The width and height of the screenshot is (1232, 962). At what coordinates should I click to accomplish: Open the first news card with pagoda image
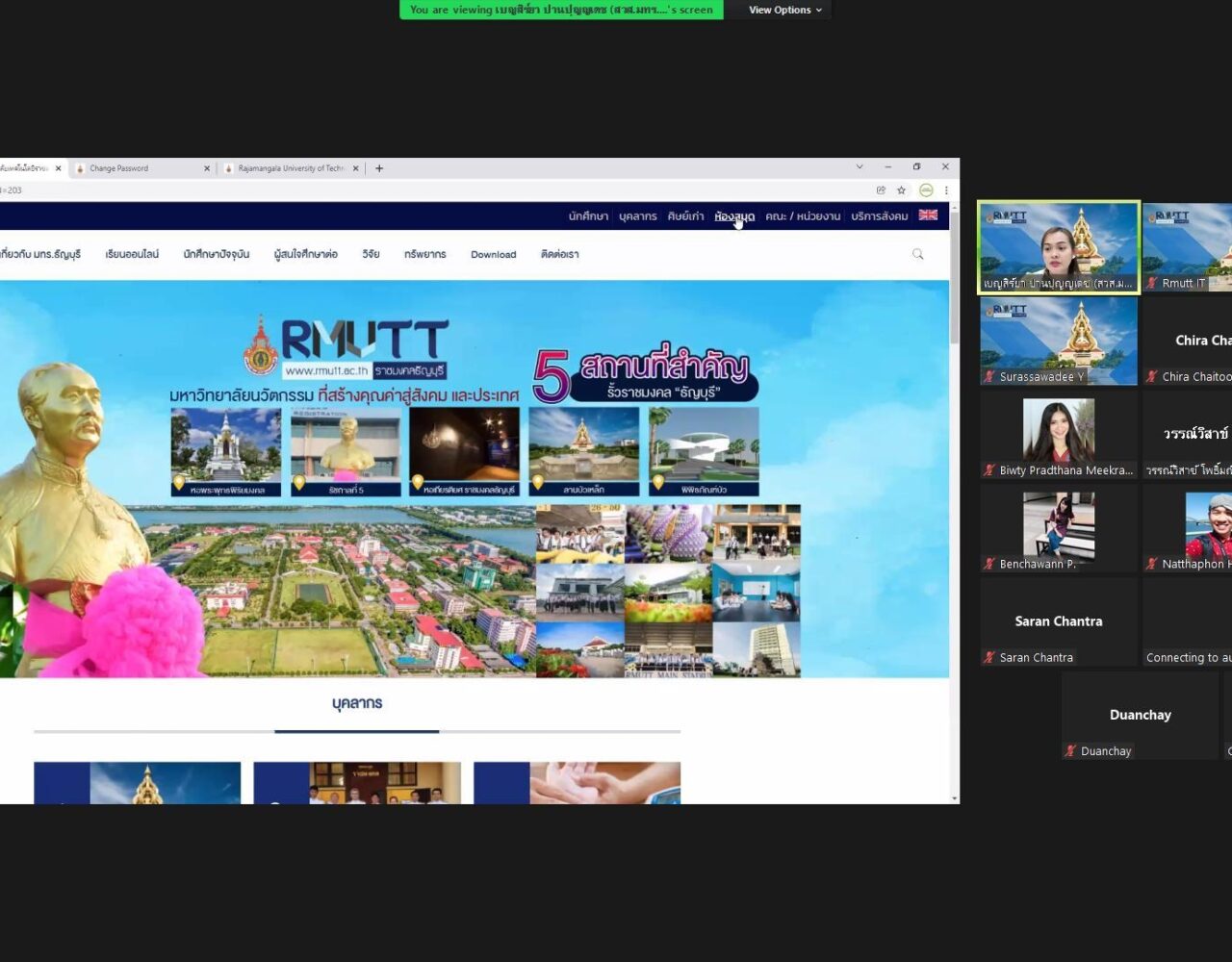[138, 783]
